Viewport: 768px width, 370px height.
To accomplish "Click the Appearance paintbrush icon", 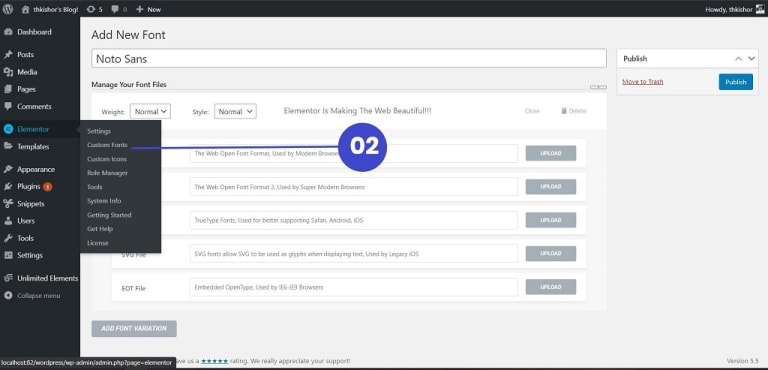I will pos(8,169).
